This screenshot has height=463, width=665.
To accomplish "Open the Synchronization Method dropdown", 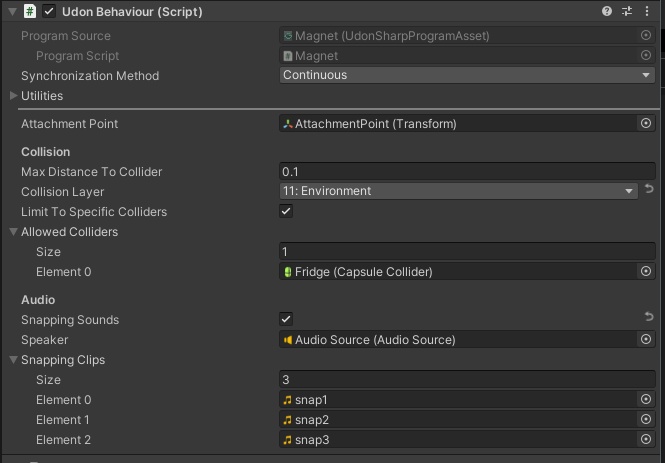I will pyautogui.click(x=467, y=75).
